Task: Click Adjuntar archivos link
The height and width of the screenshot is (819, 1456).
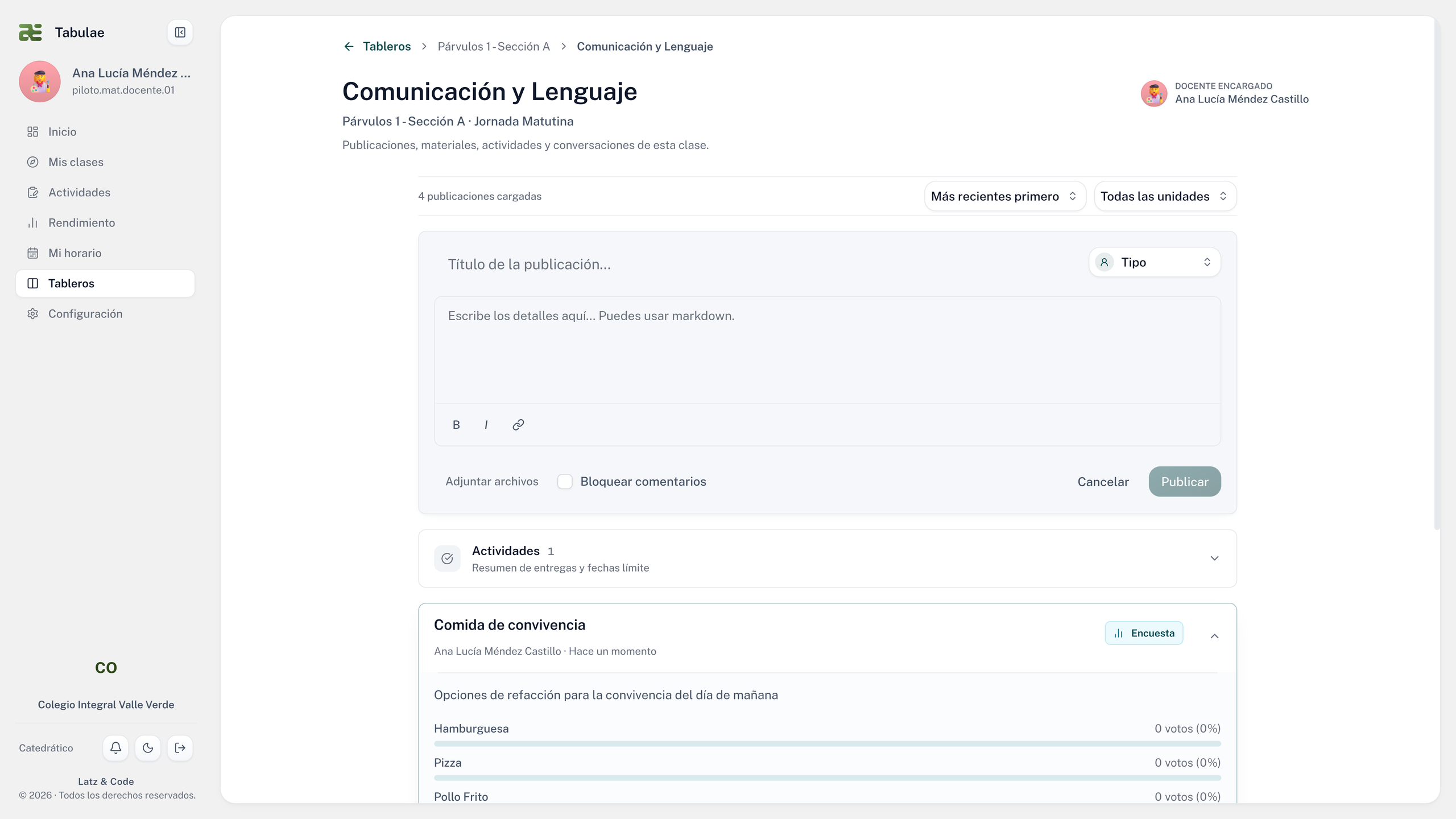Action: pyautogui.click(x=491, y=481)
